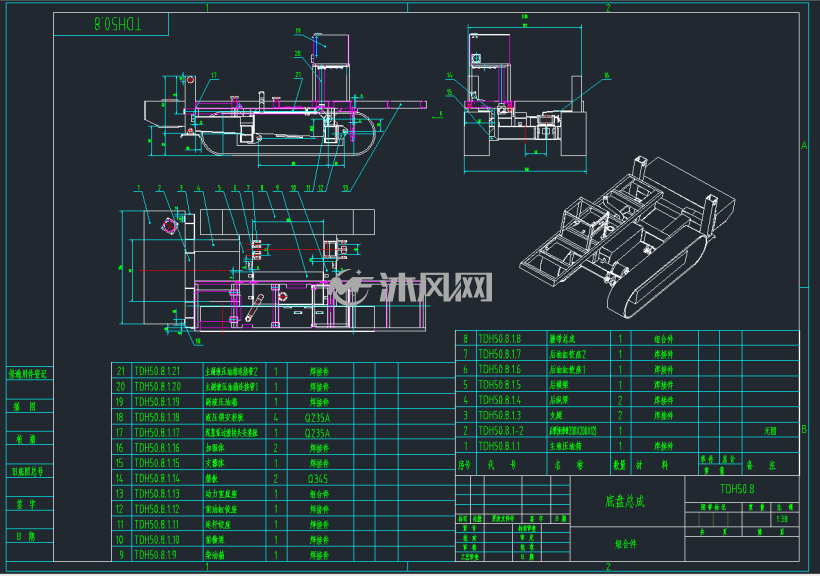Click part code TDH50.8.1.10
This screenshot has width=820, height=576.
157,539
